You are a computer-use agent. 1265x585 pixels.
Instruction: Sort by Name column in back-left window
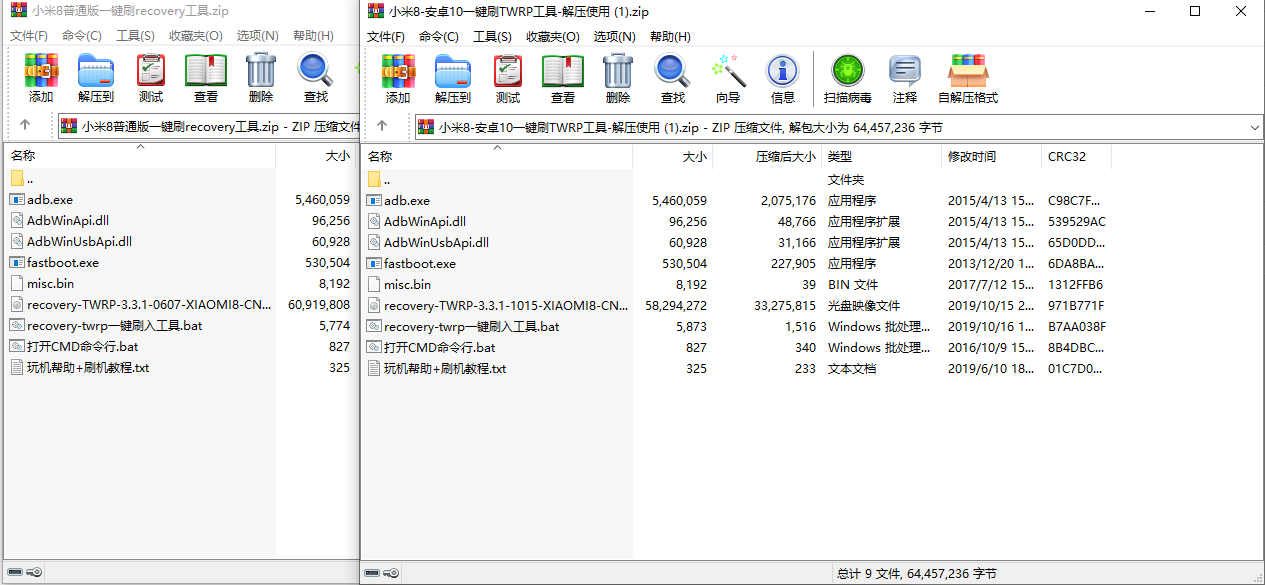[141, 156]
